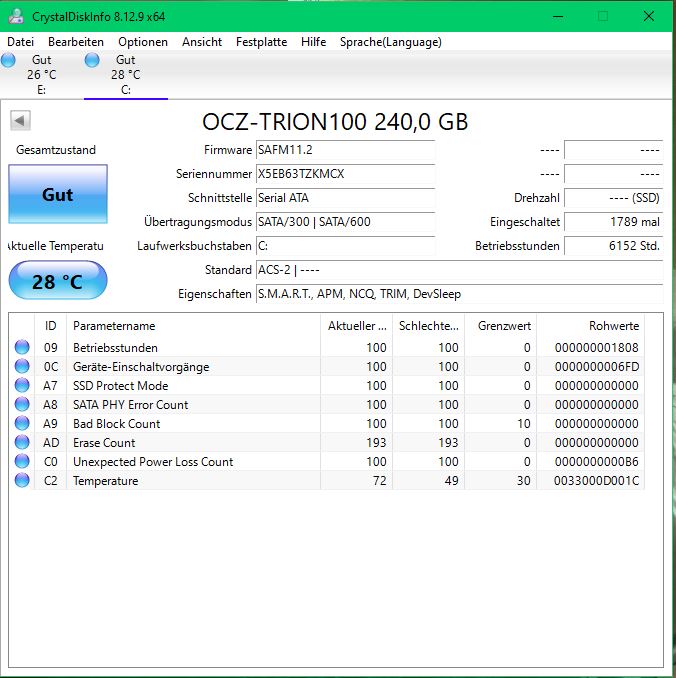The width and height of the screenshot is (676, 678).
Task: Click the Rohwerte column header
Action: tap(590, 326)
